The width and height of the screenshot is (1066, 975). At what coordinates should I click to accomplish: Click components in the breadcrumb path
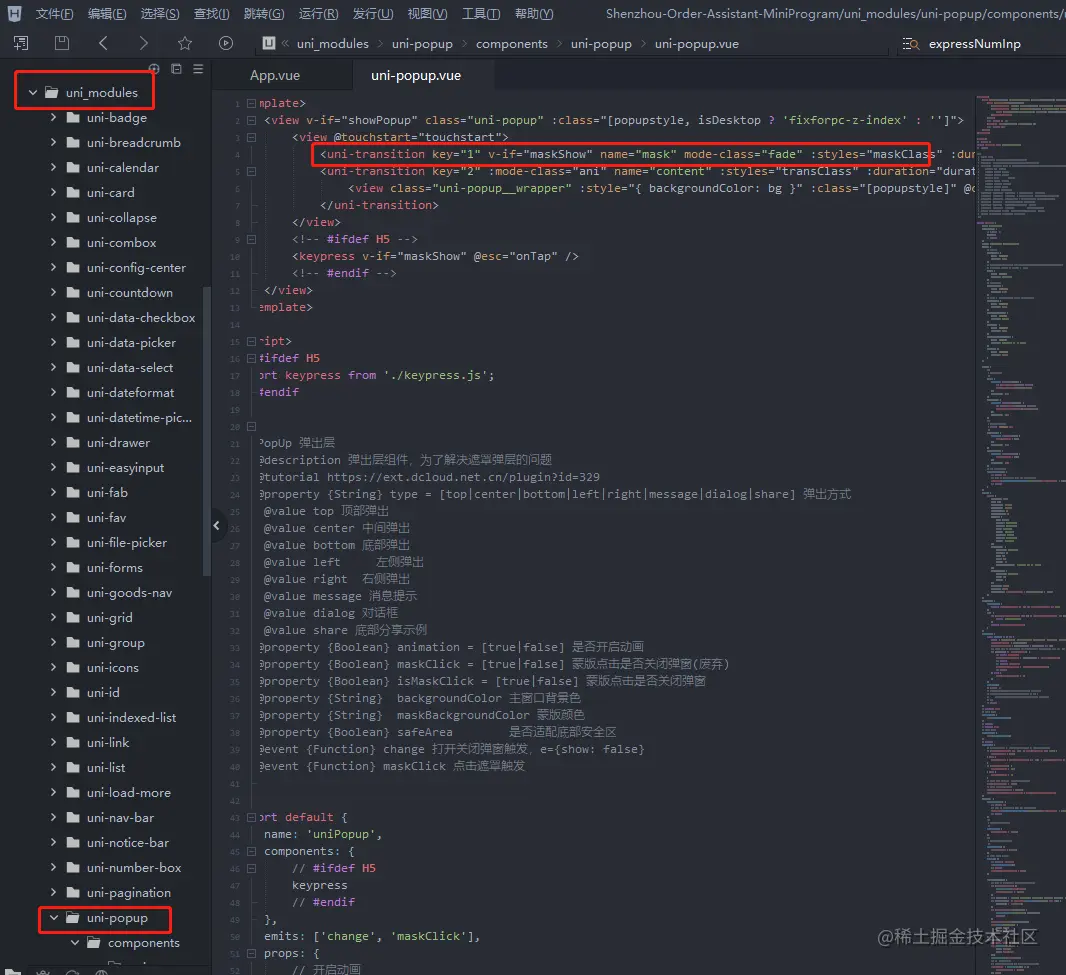tap(511, 44)
